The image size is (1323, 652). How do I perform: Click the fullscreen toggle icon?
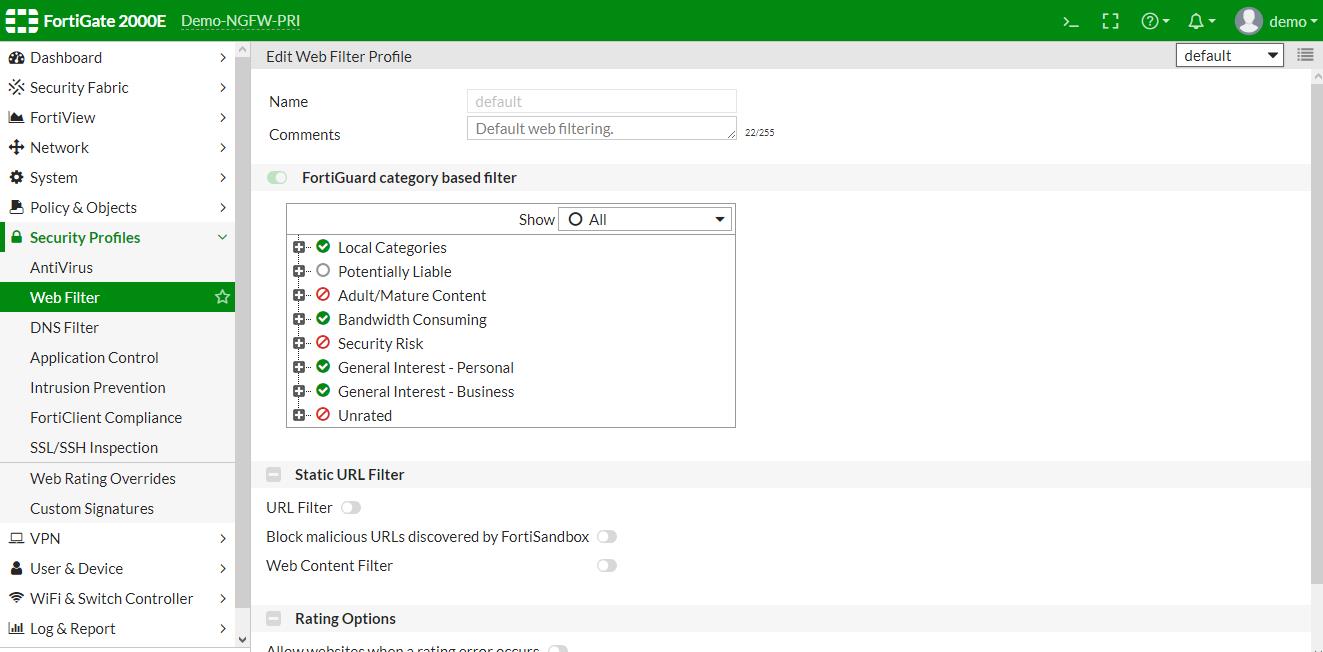[x=1110, y=21]
